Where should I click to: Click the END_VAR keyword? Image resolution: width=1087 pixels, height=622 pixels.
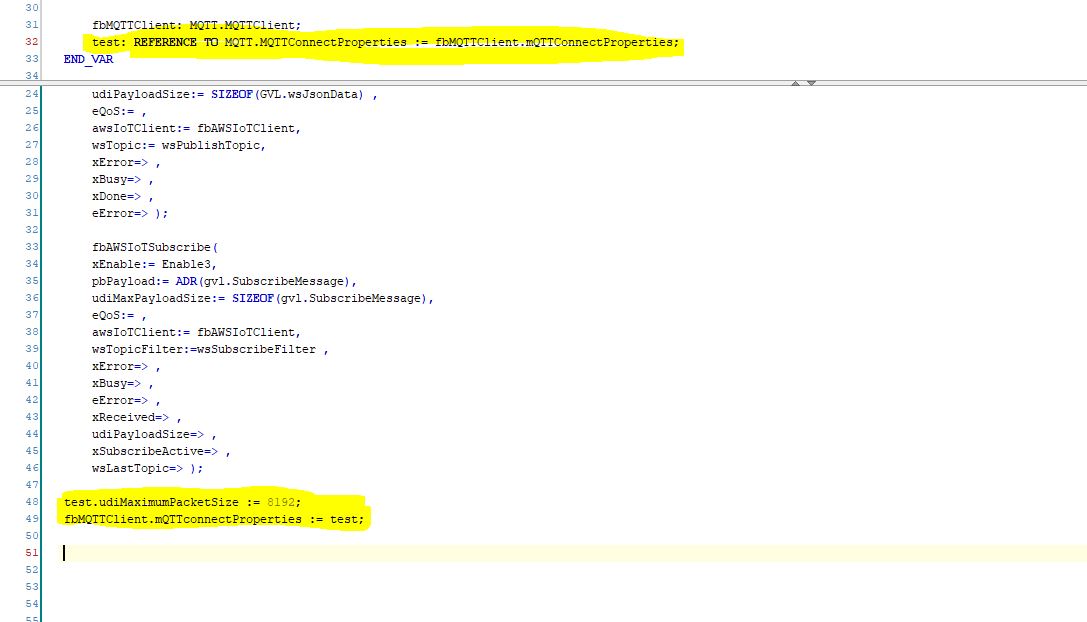88,59
